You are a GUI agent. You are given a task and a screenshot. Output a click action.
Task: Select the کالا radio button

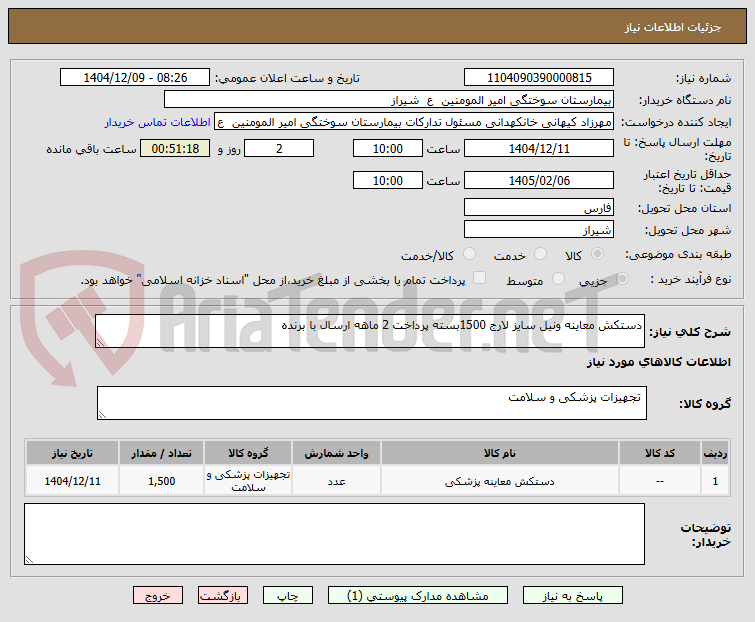click(597, 254)
